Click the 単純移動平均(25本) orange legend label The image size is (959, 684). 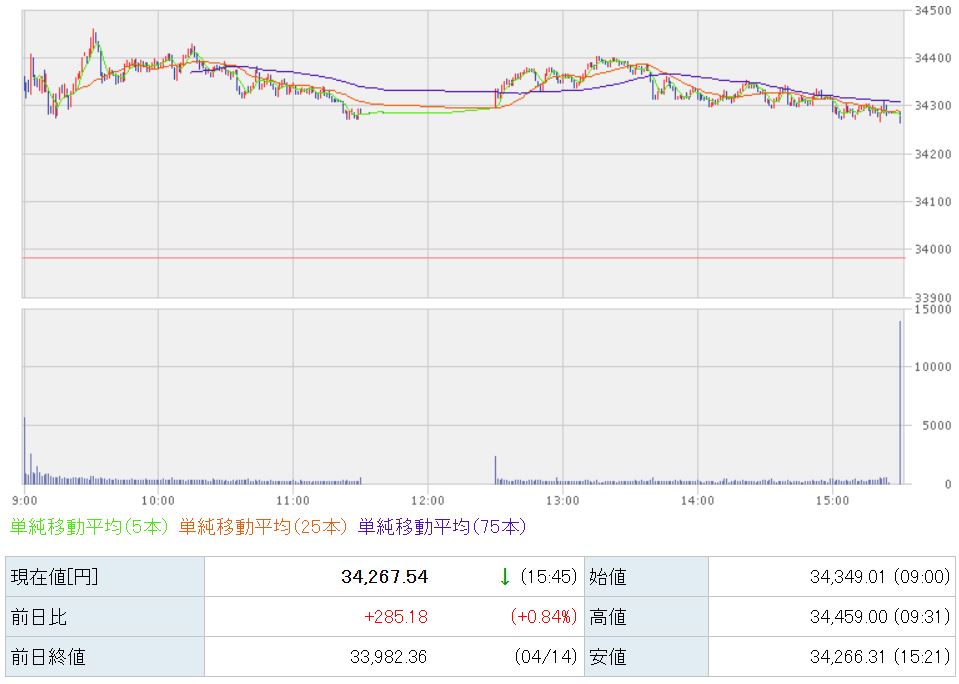coord(263,527)
